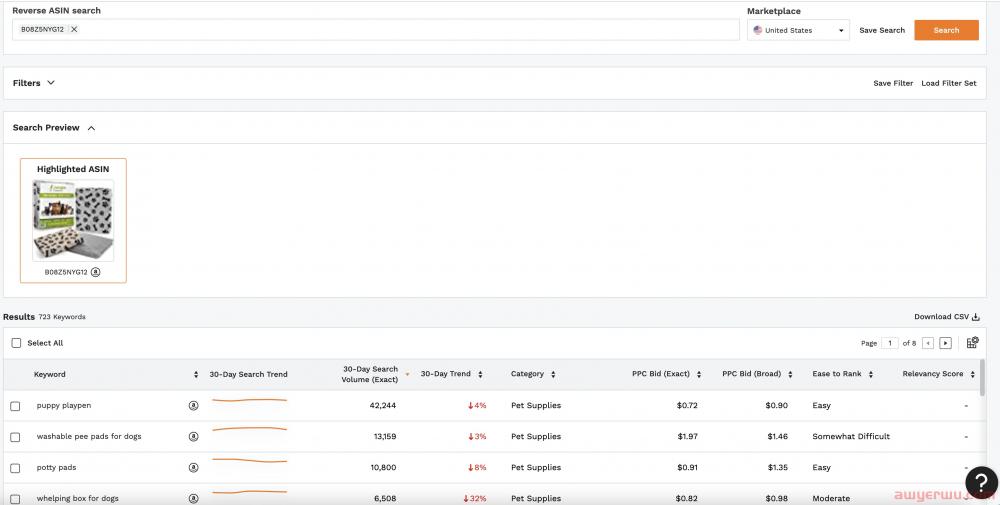Sort by PPC Bid (Broad) column
1000x505 pixels.
click(x=790, y=374)
